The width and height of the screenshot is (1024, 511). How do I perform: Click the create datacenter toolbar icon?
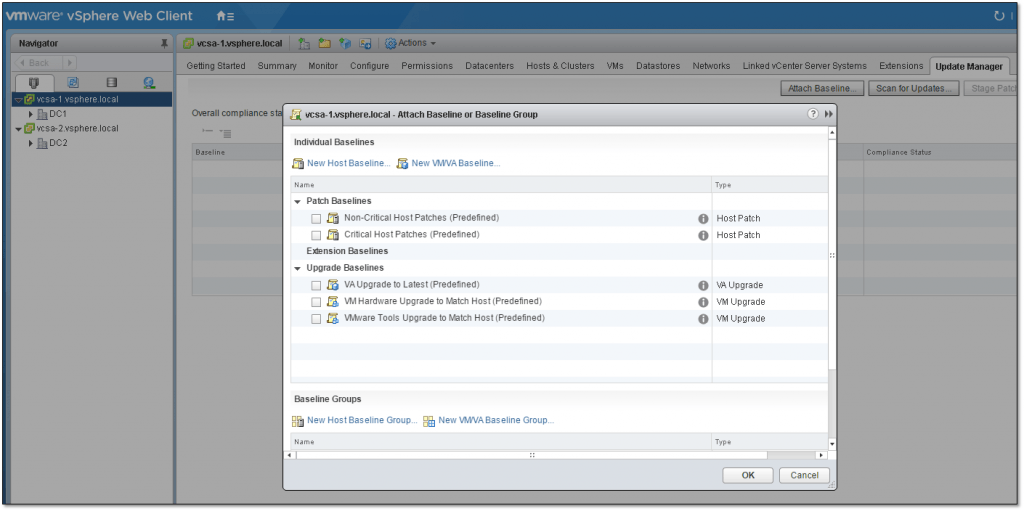pos(304,43)
